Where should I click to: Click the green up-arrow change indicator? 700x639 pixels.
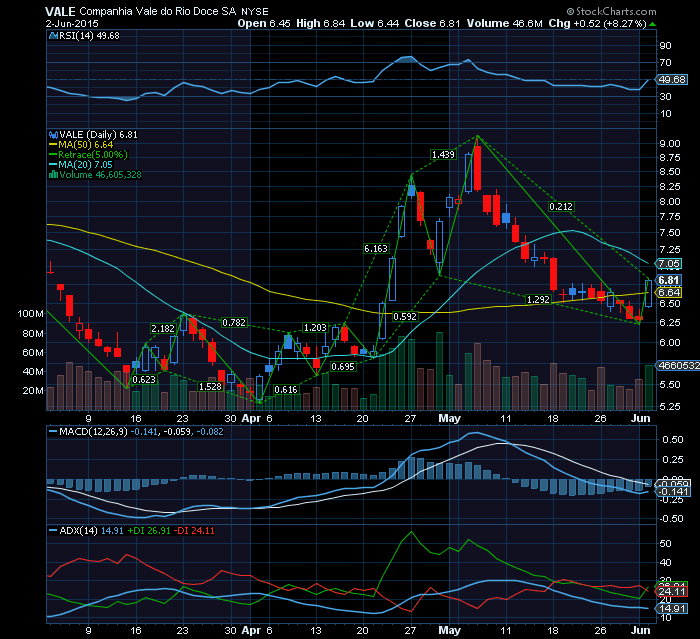(x=652, y=21)
